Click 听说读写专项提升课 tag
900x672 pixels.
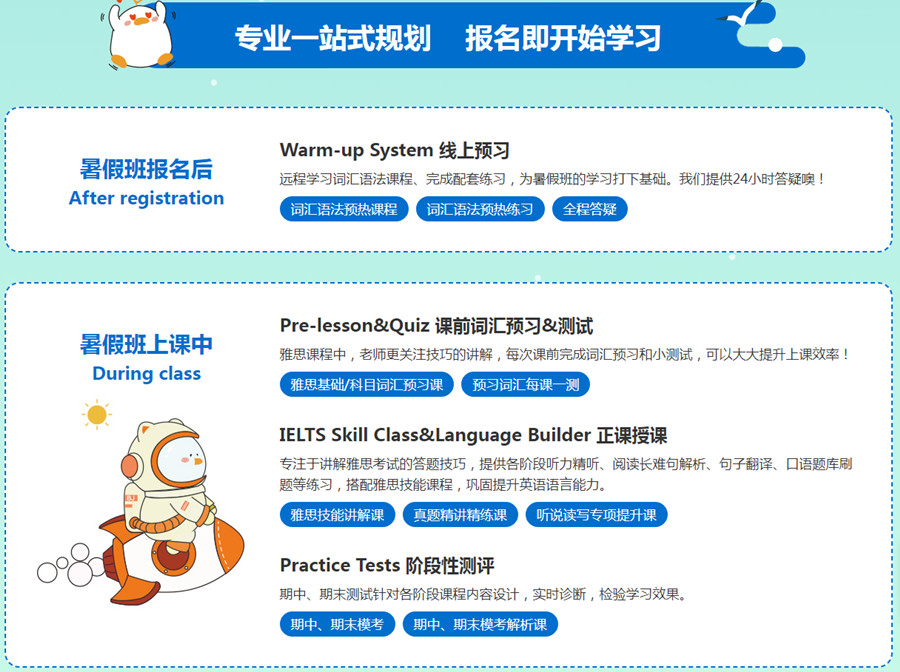[596, 515]
